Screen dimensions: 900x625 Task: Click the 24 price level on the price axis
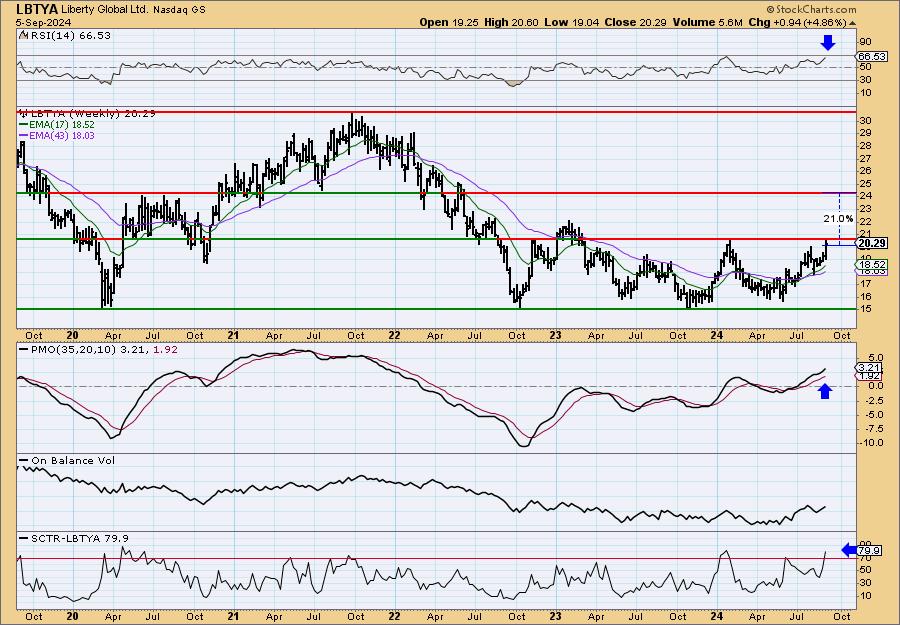[866, 196]
